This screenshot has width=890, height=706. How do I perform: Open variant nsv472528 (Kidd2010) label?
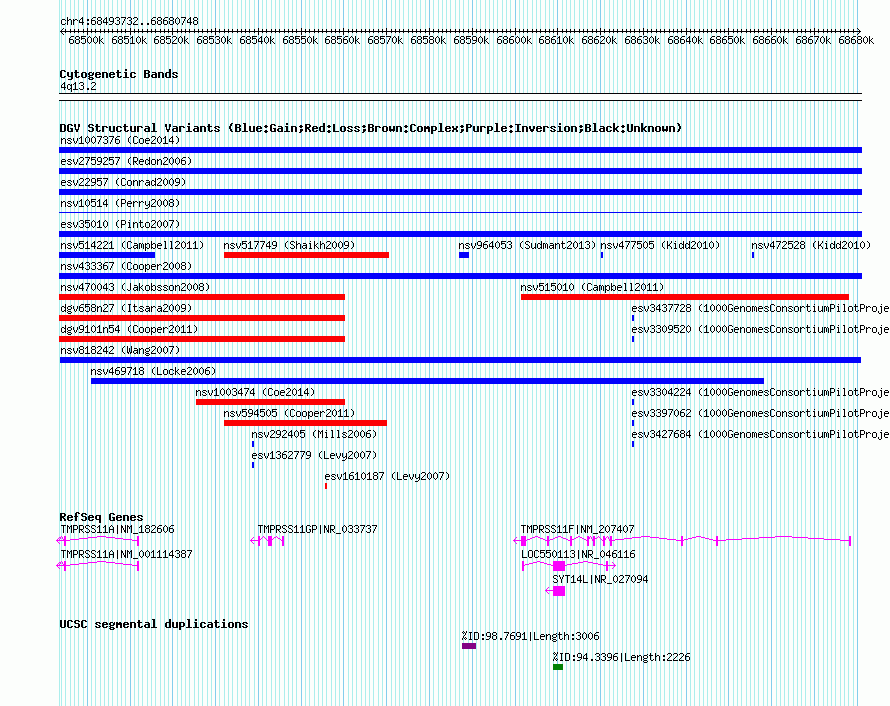click(x=811, y=245)
